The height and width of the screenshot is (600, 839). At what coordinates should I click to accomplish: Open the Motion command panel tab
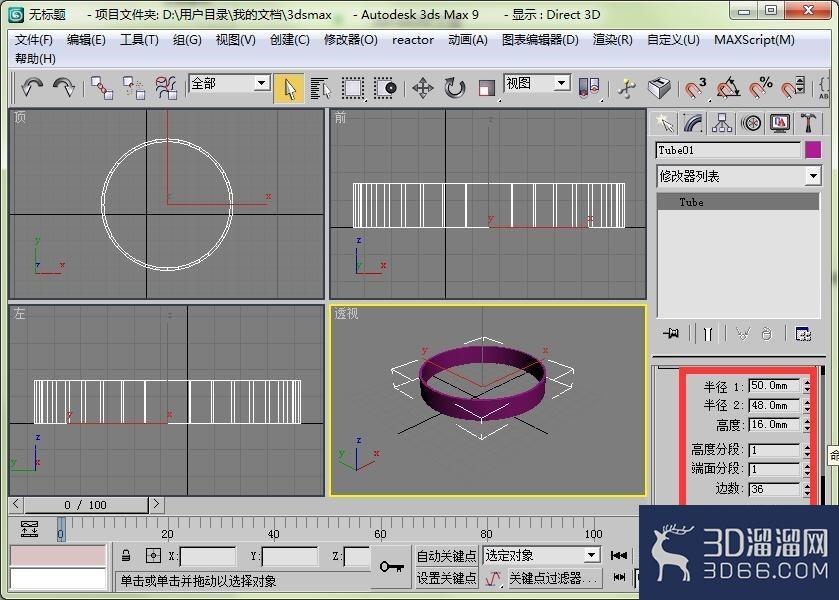(x=751, y=123)
